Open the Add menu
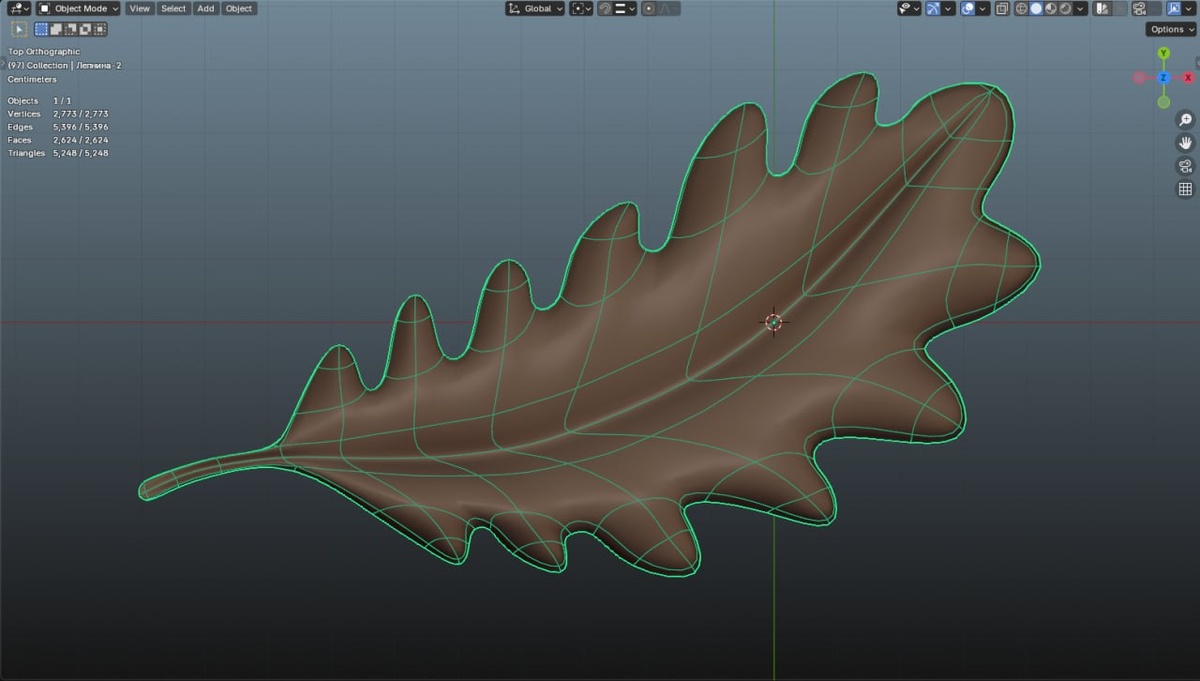This screenshot has width=1200, height=681. (x=205, y=8)
